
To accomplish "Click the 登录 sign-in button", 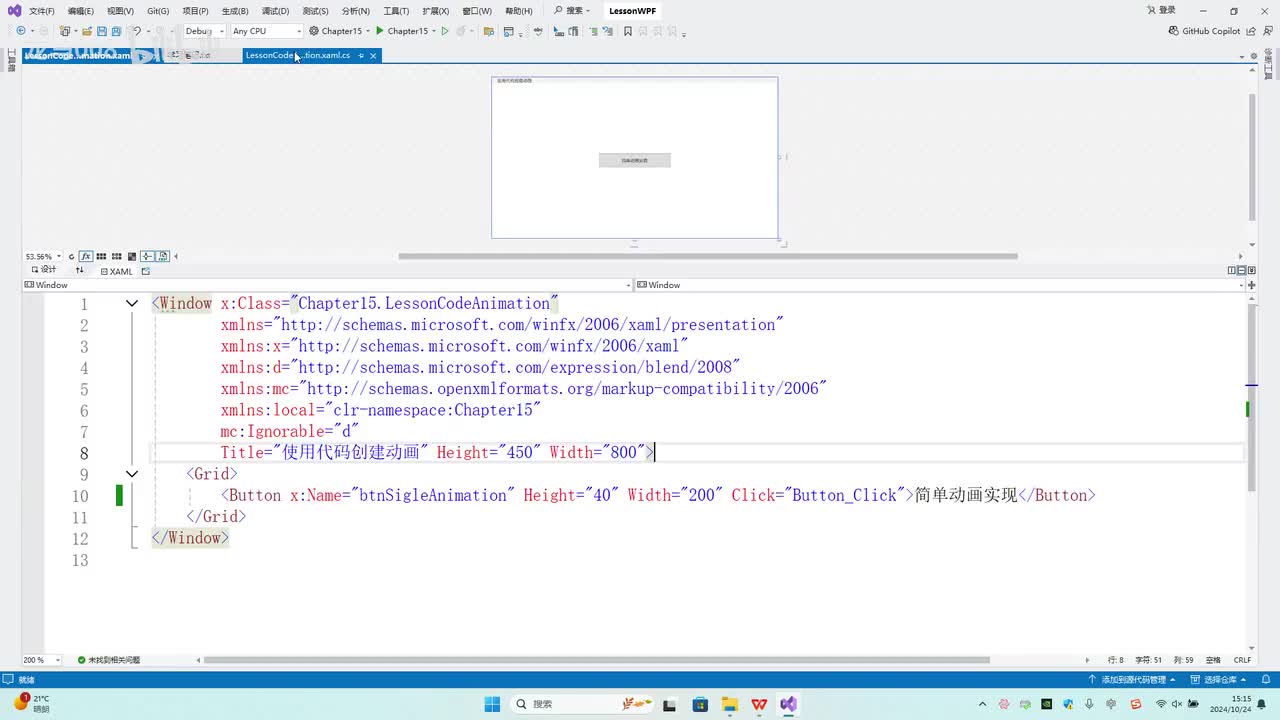I will pos(1160,11).
